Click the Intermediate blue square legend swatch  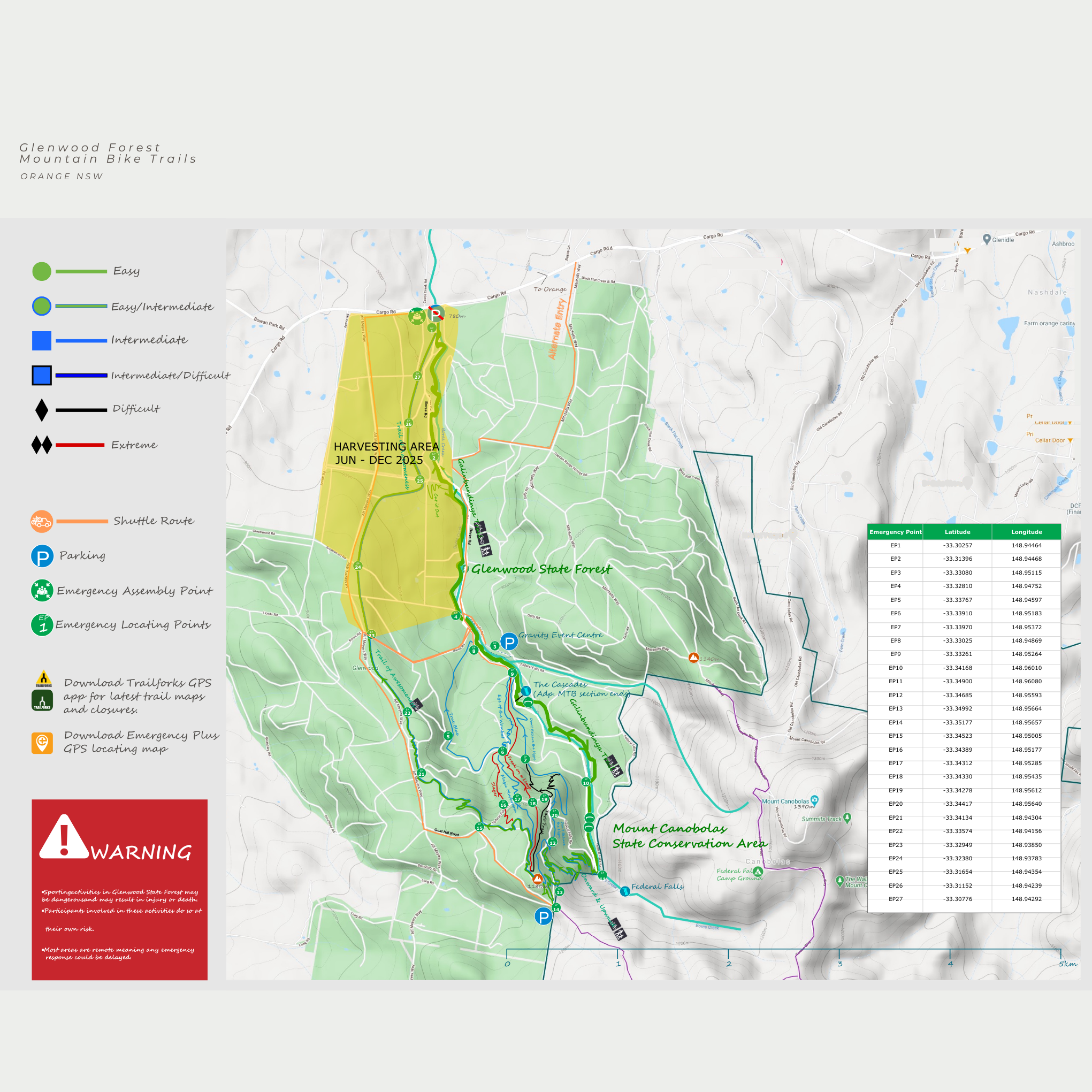coord(42,341)
